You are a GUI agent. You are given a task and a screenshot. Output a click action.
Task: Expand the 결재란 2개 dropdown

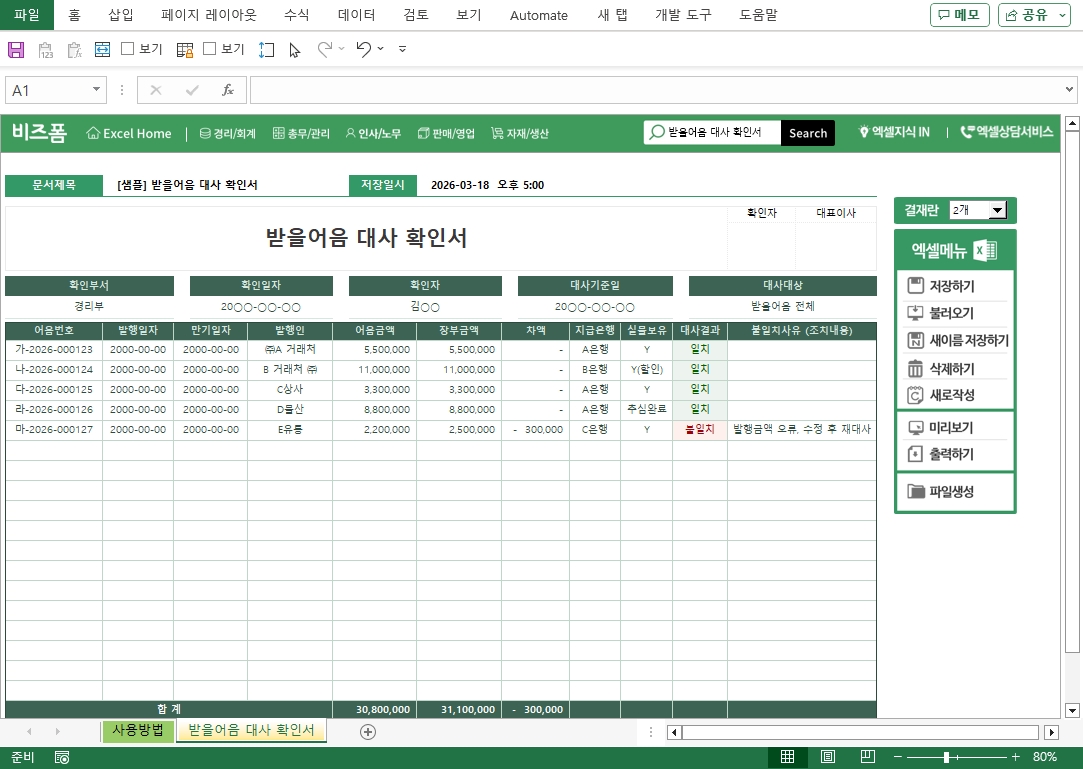996,210
